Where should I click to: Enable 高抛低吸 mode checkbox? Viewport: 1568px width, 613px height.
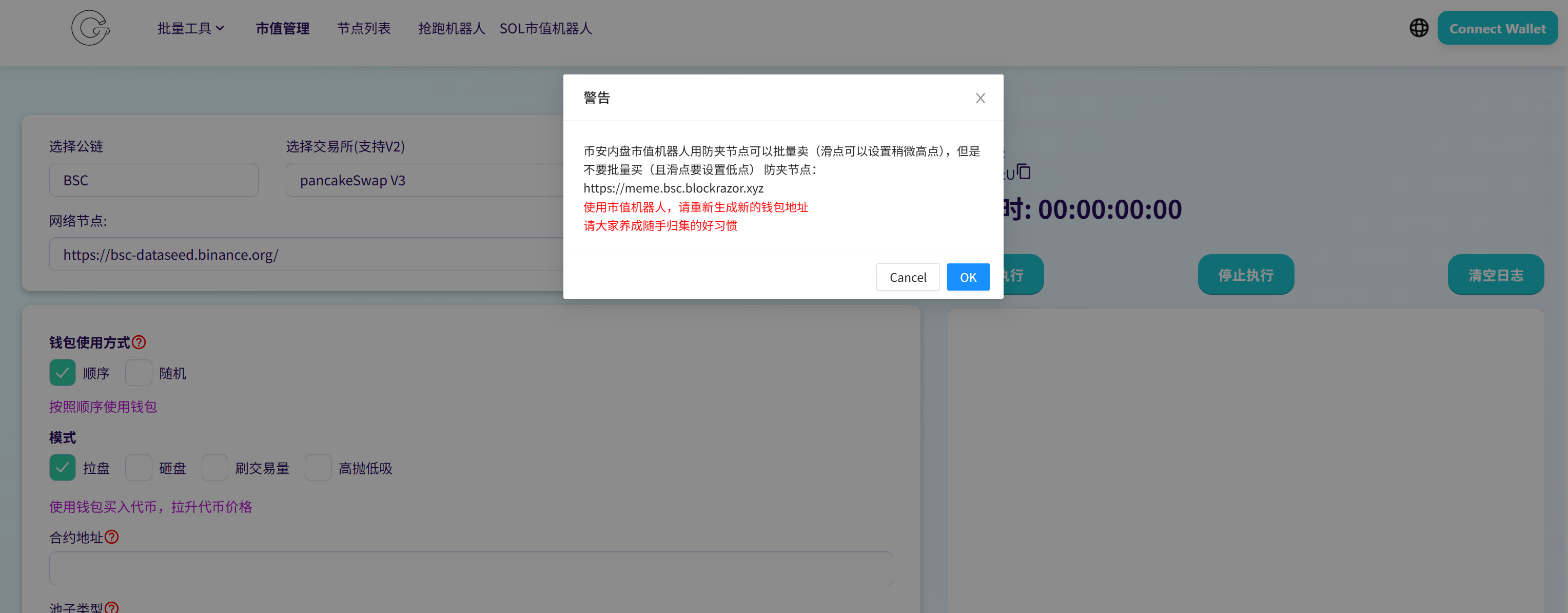[318, 468]
